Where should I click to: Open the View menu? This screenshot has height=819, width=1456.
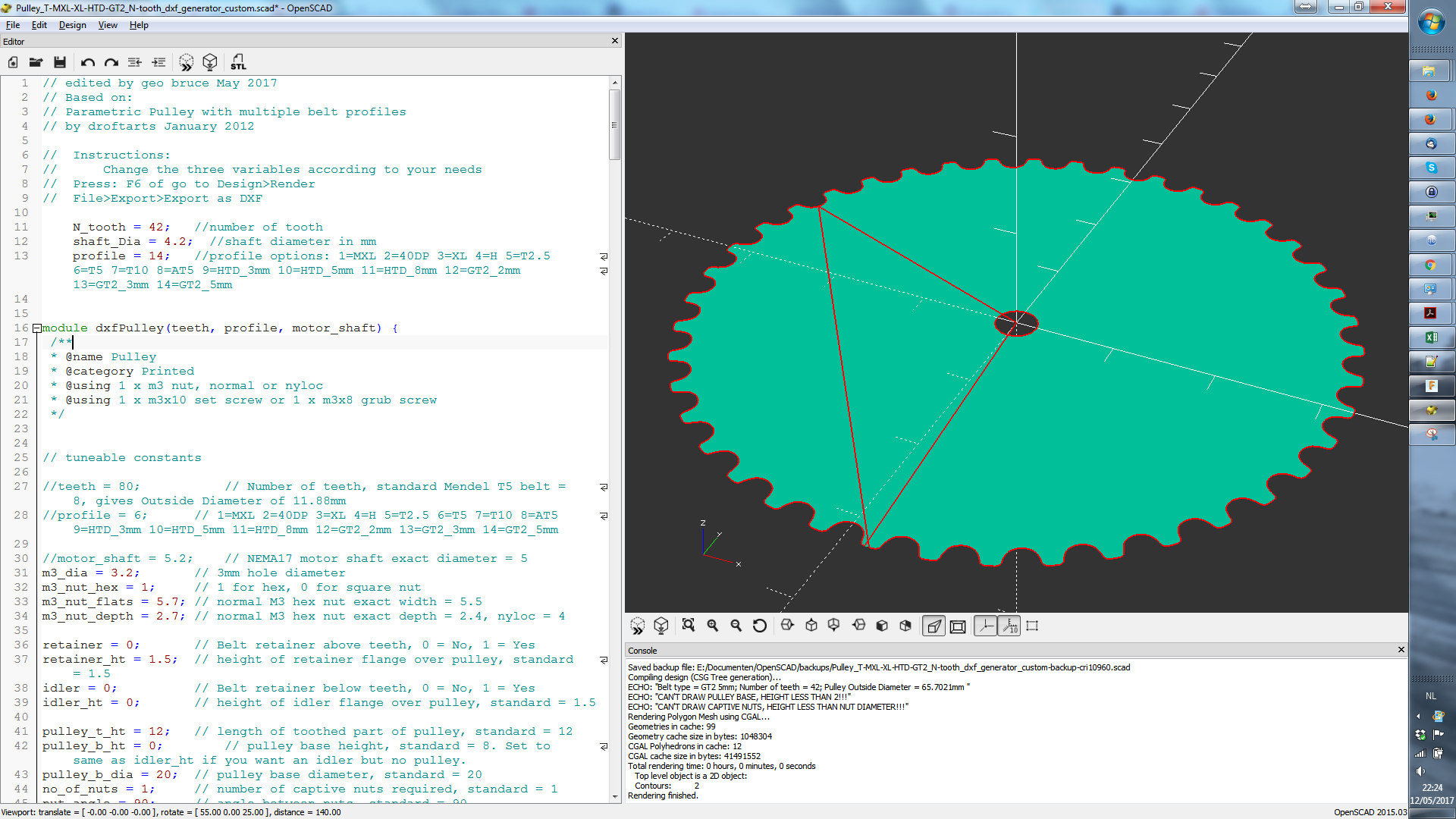tap(108, 25)
